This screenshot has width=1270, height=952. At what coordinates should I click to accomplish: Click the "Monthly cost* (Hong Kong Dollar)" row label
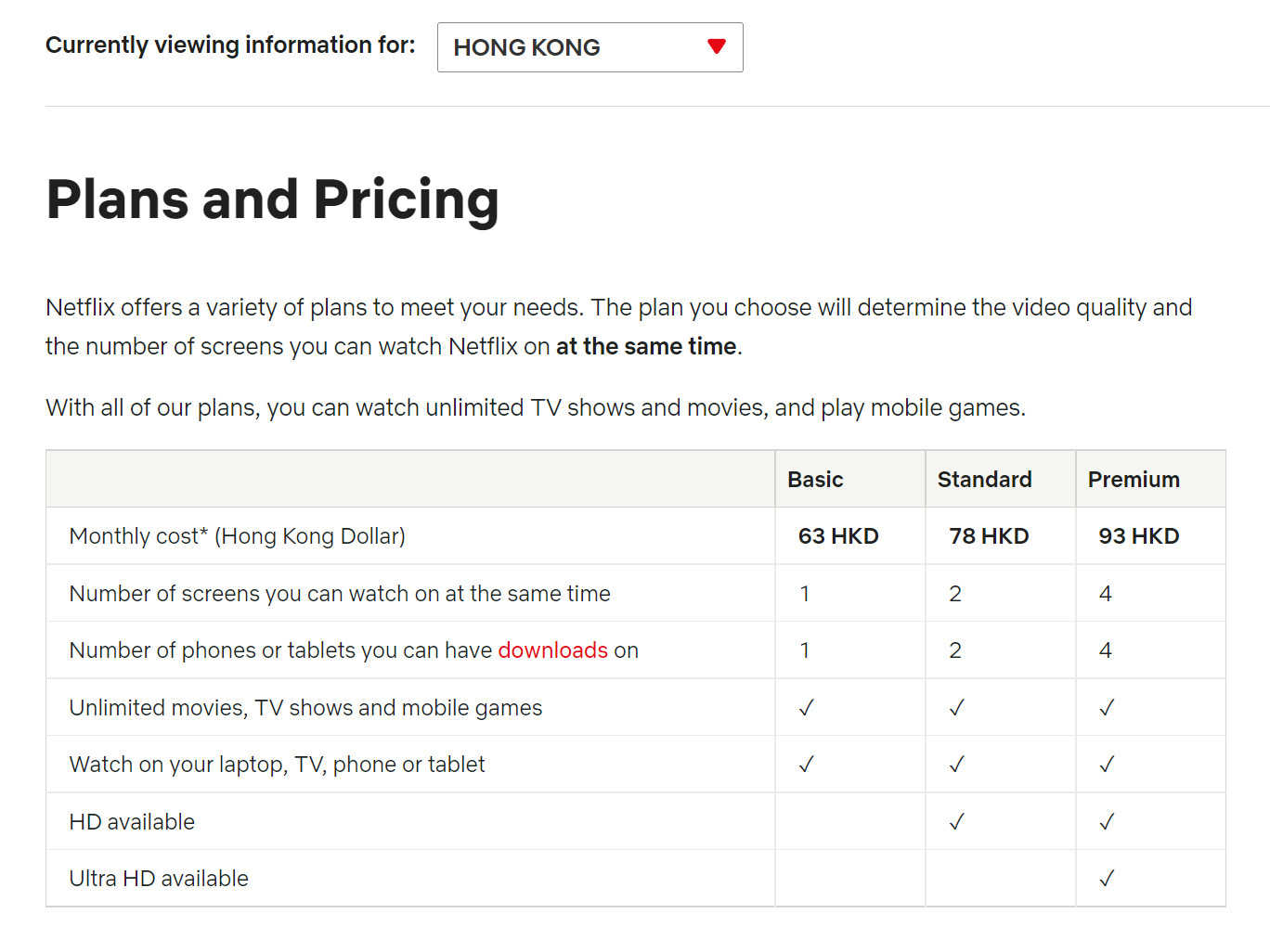point(238,536)
